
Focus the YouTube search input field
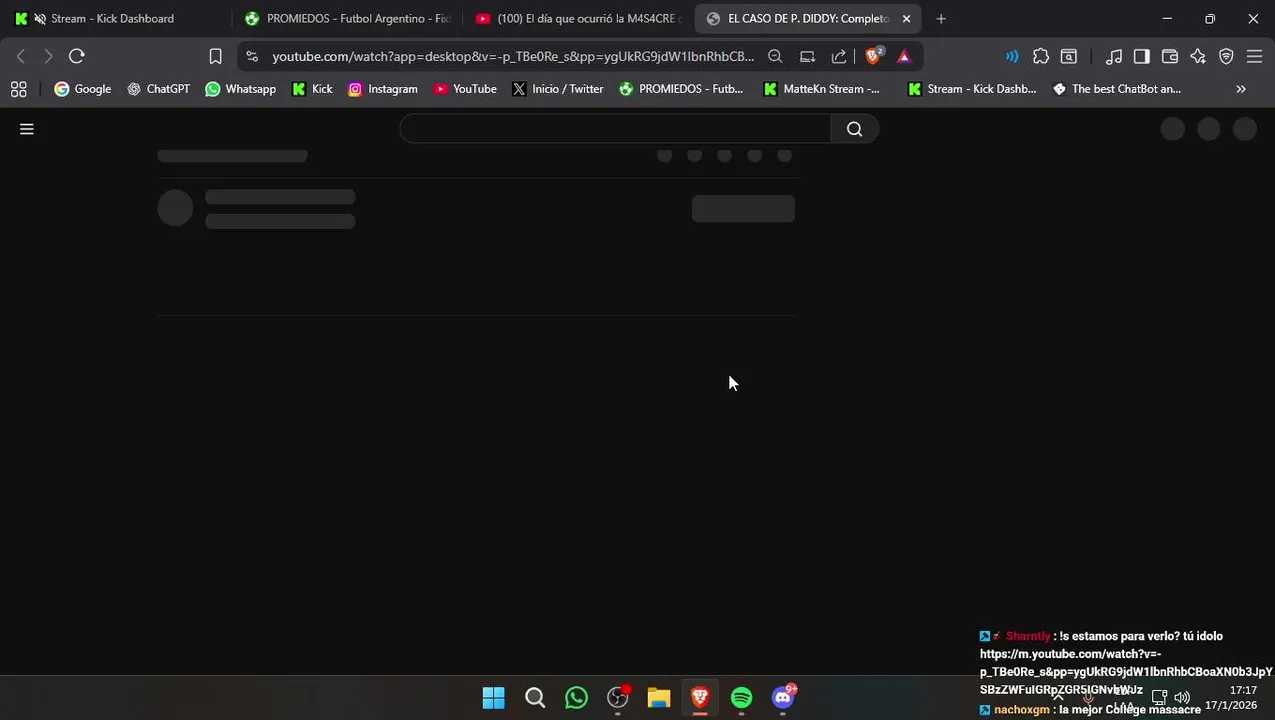pyautogui.click(x=615, y=129)
